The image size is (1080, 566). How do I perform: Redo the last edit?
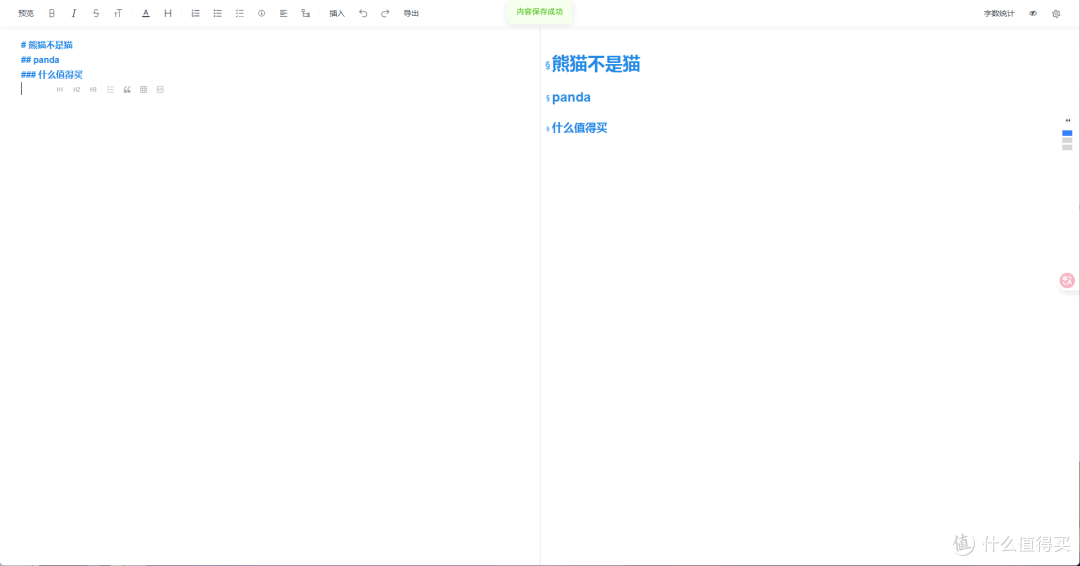[x=385, y=13]
